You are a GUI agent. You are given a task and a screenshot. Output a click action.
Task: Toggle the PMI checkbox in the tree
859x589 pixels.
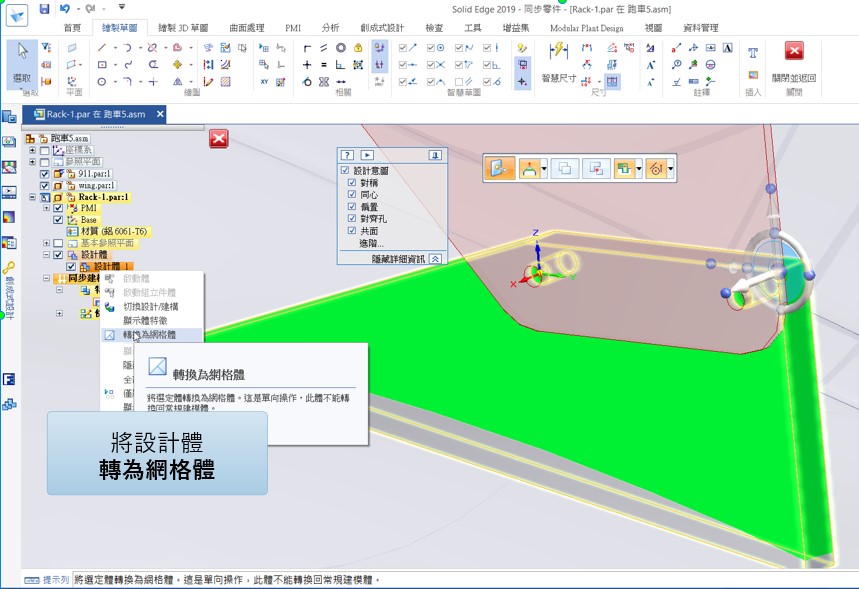coord(58,208)
